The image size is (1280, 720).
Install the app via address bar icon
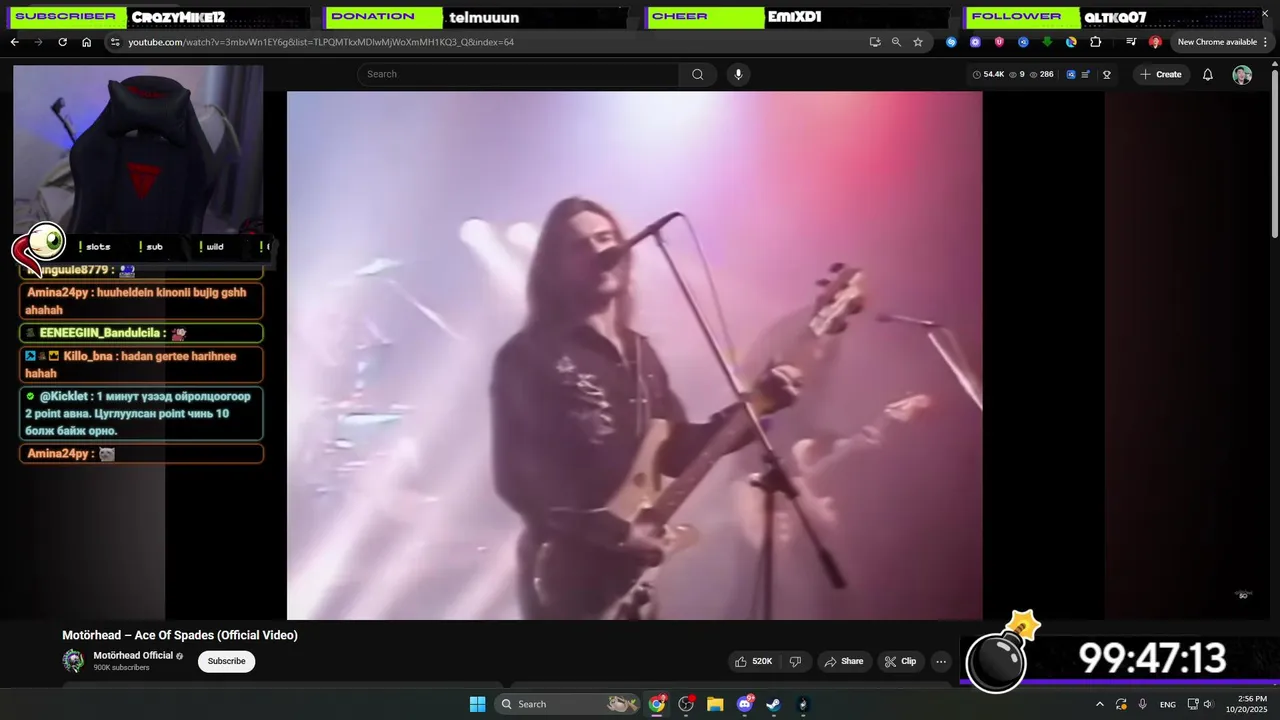coord(875,42)
